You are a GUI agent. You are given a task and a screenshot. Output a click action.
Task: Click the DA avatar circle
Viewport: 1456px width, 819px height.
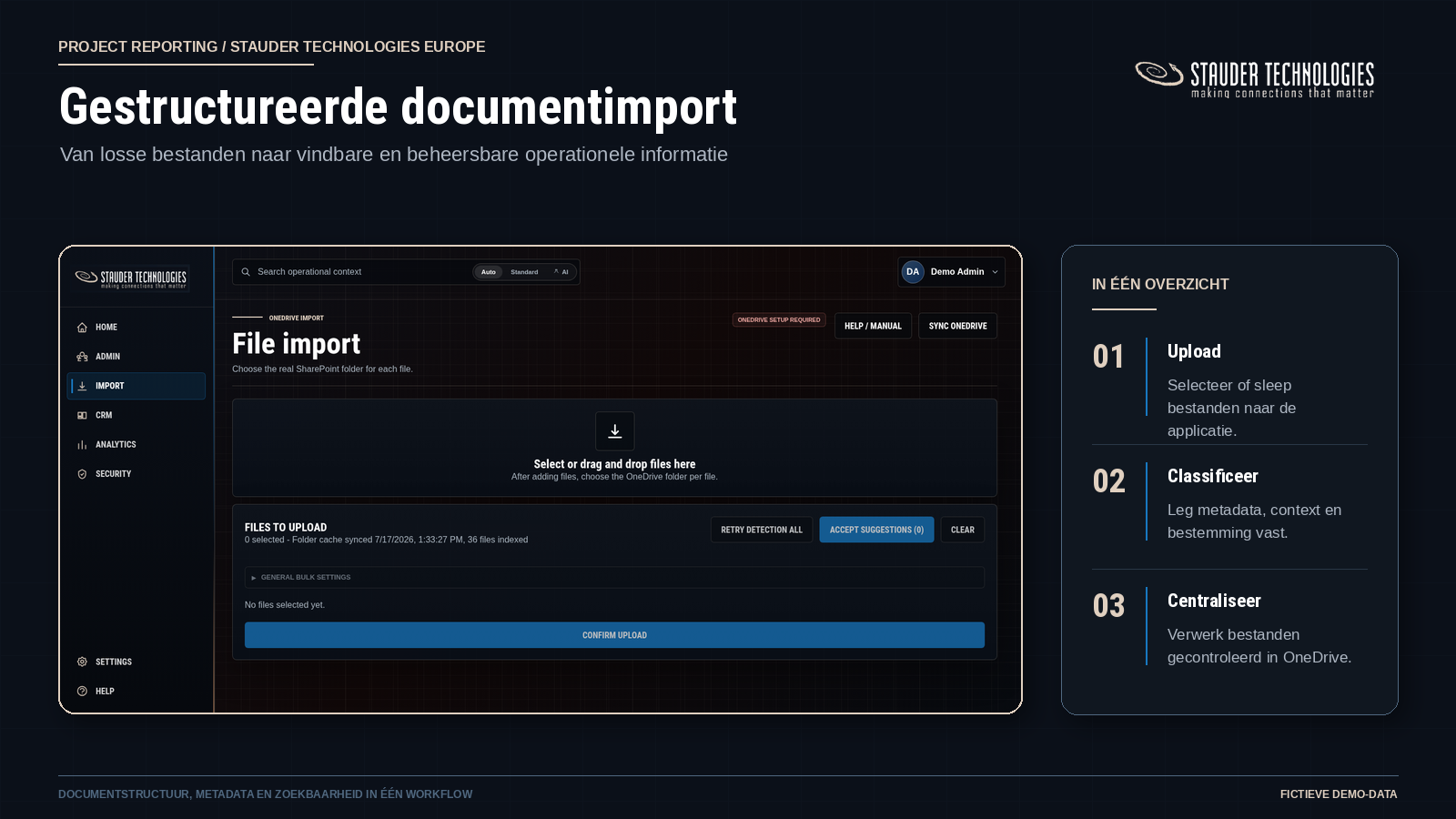[x=913, y=272]
